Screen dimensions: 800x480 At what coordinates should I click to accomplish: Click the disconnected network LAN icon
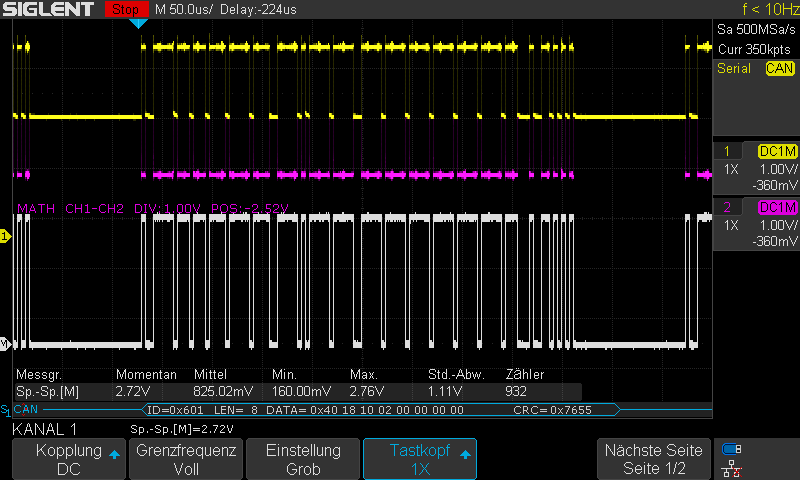731,467
